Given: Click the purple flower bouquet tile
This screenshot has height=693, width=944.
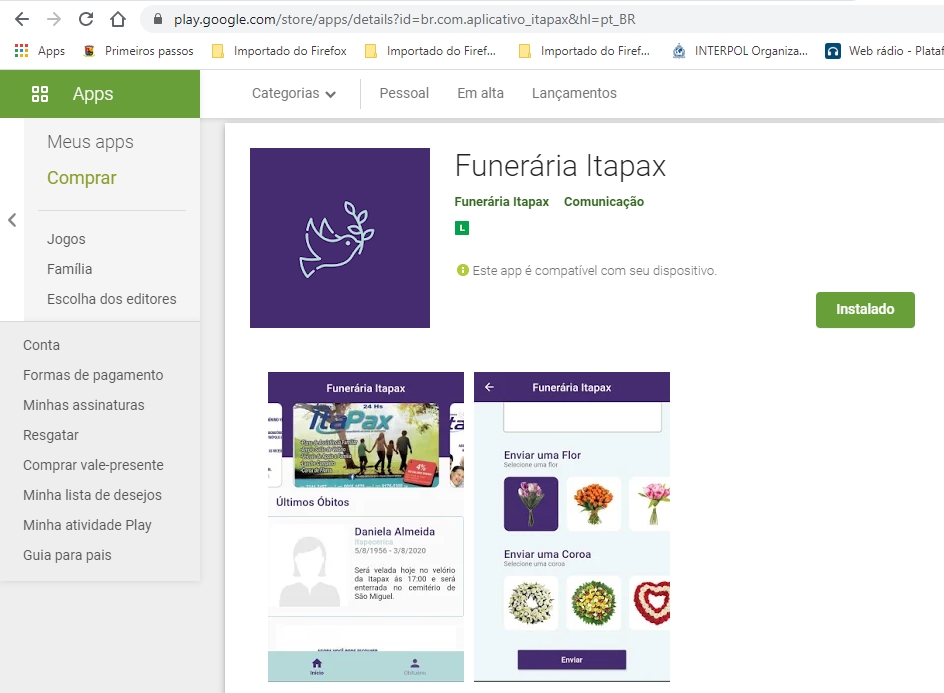Looking at the screenshot, I should pos(531,504).
